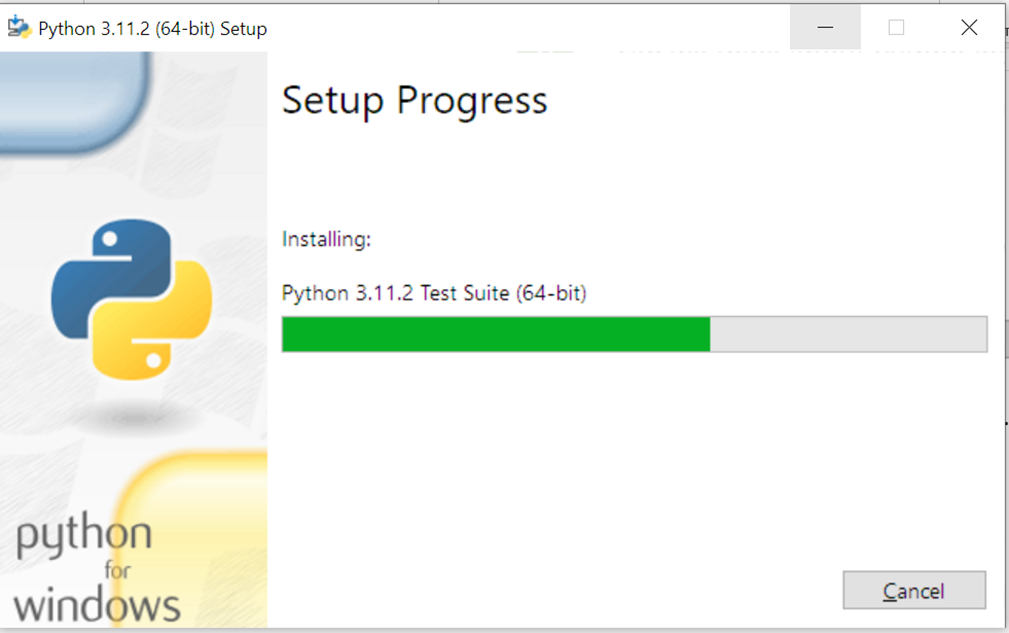1009x633 pixels.
Task: Click the 'Python 3.11.2 Test Suite (64-bit)' text
Action: point(434,293)
